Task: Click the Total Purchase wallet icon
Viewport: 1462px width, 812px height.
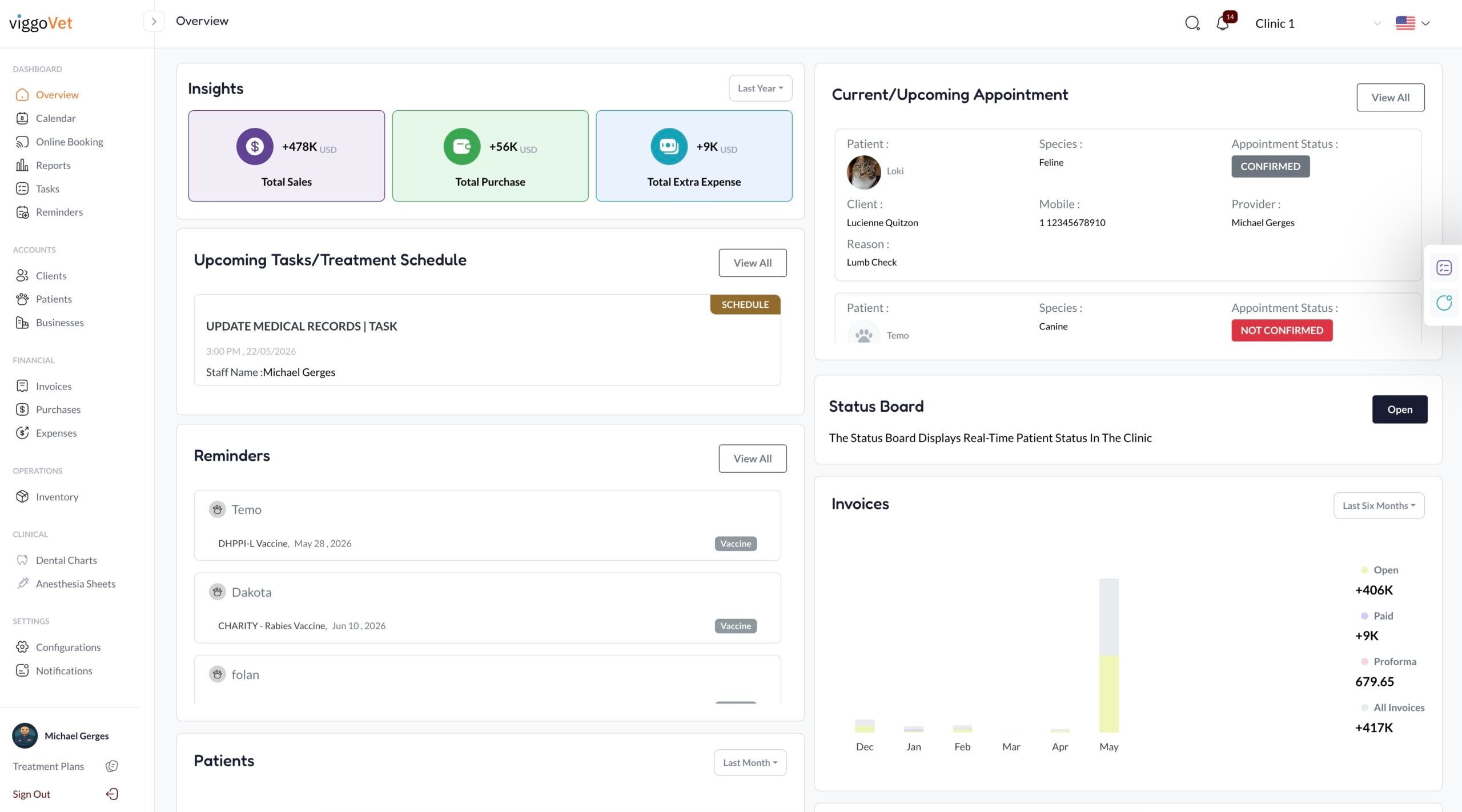Action: pyautogui.click(x=462, y=147)
